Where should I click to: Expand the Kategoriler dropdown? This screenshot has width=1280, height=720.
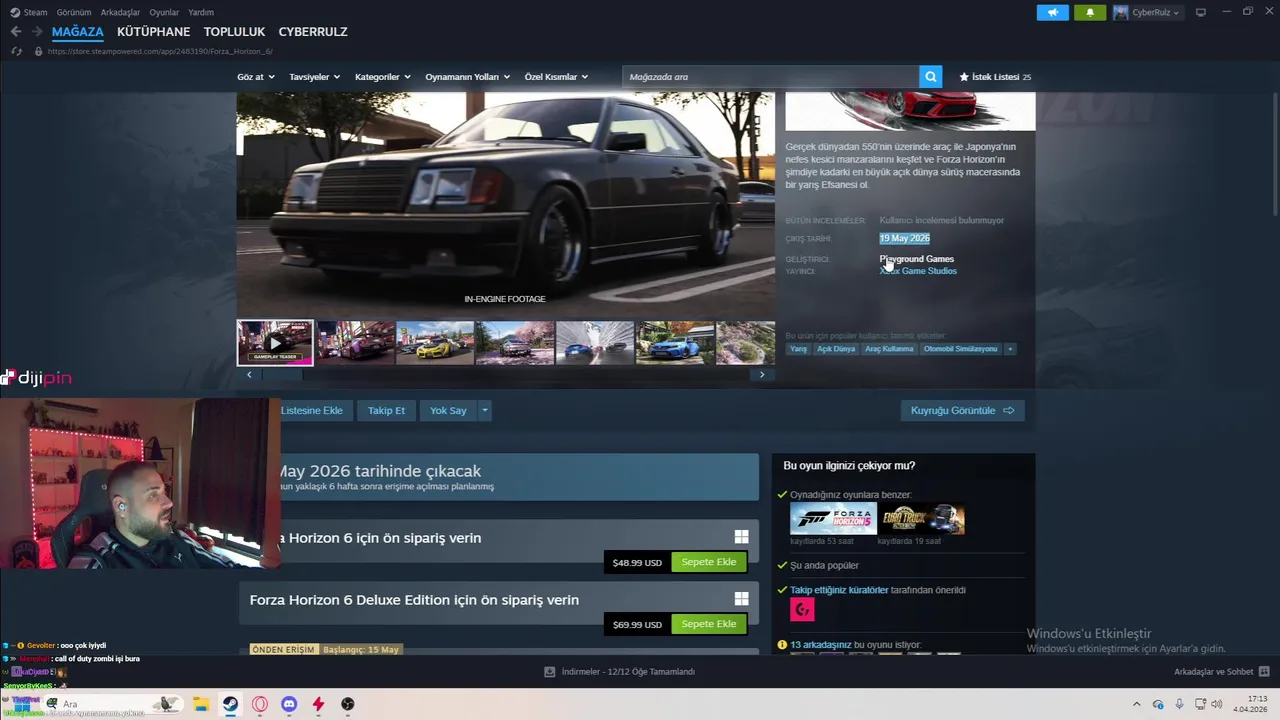coord(382,77)
